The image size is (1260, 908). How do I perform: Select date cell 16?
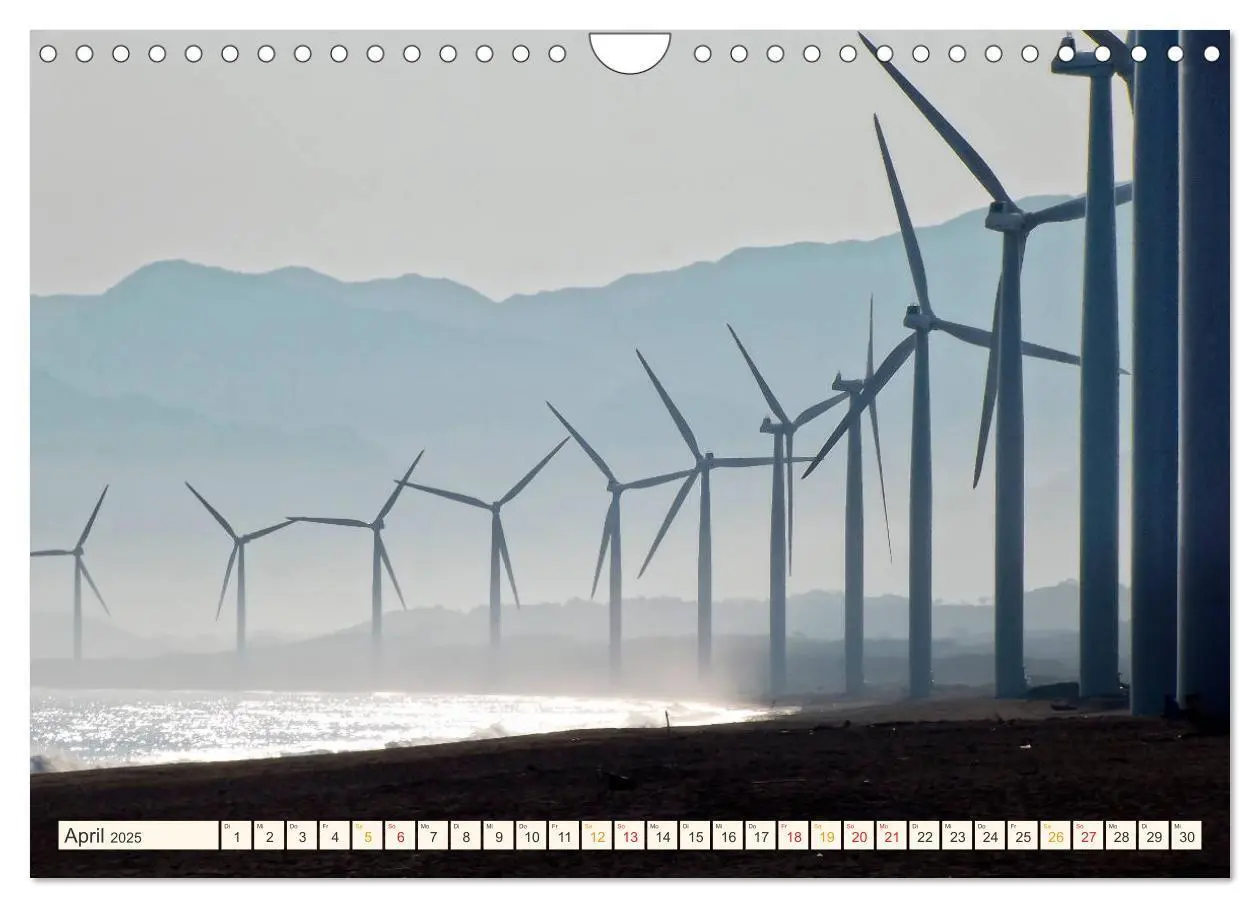tap(728, 836)
